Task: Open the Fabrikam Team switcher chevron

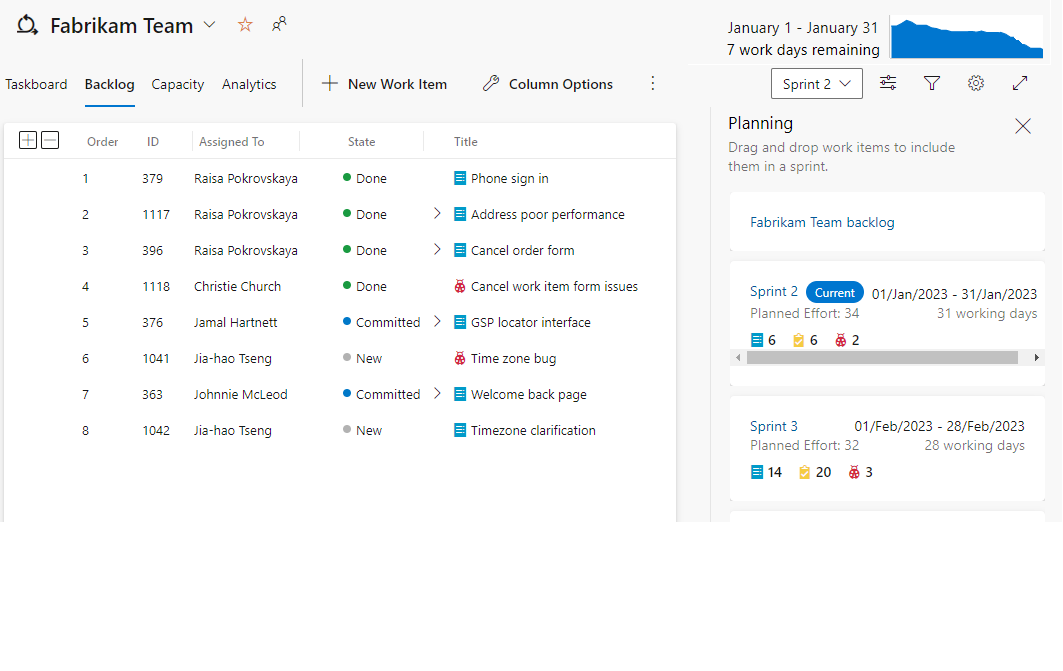Action: coord(208,25)
